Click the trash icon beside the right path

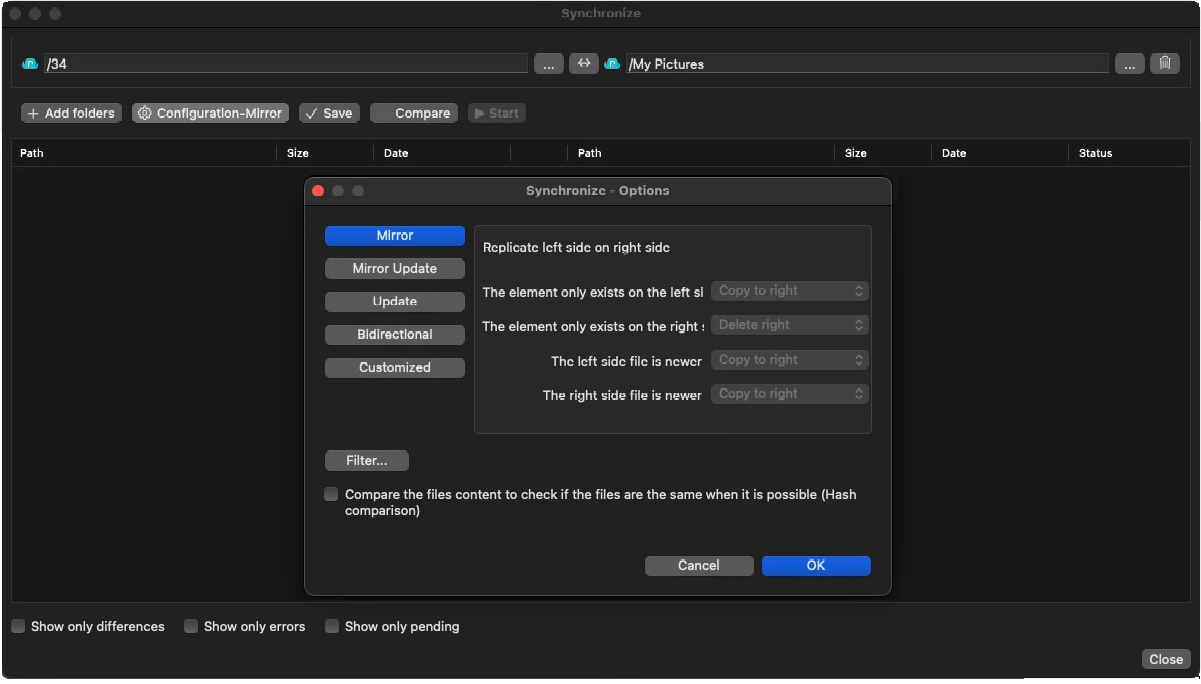(1165, 63)
